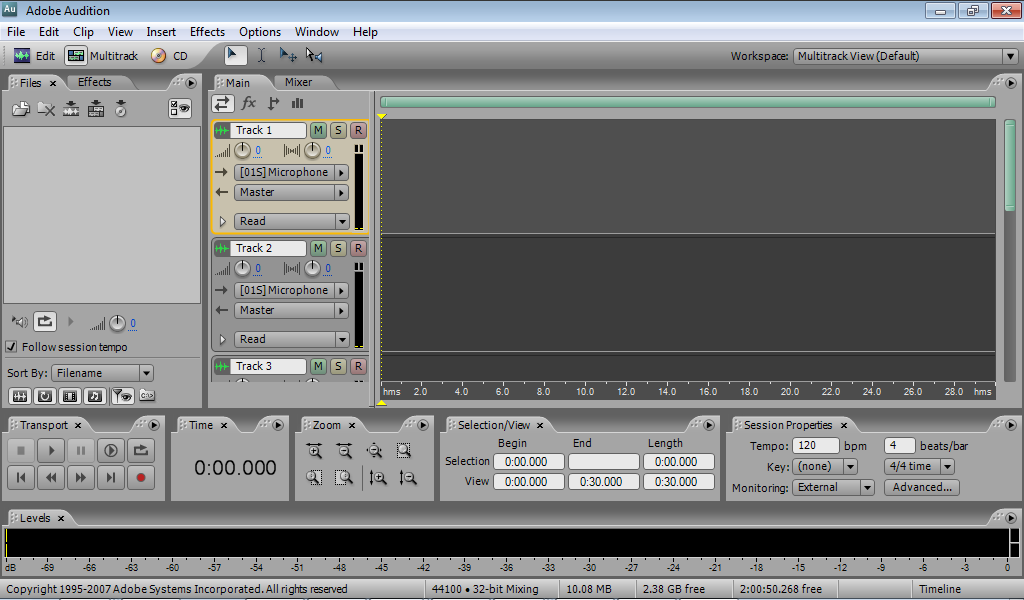Arm Track 1 for record
Image resolution: width=1024 pixels, height=600 pixels.
coord(358,130)
